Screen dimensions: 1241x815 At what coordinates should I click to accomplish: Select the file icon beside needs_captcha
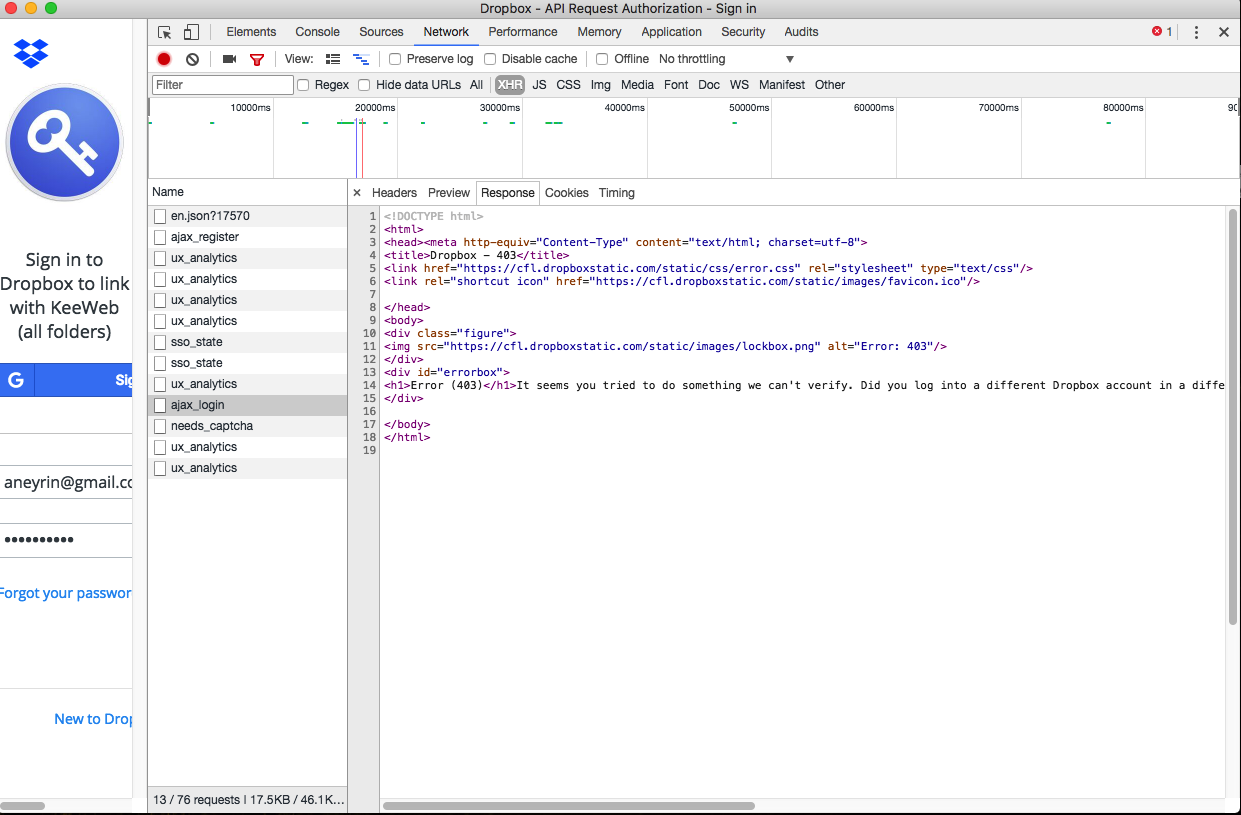[159, 426]
